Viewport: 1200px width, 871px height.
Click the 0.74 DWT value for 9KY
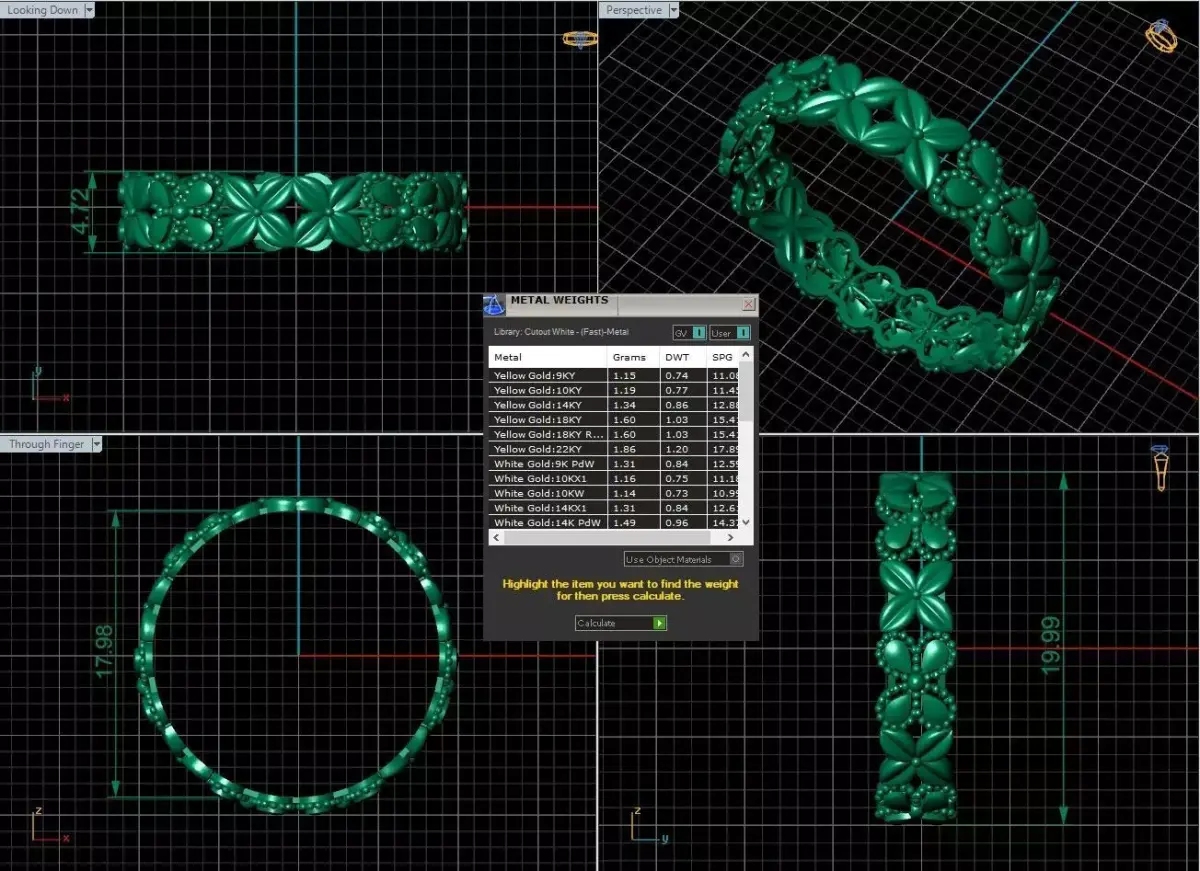point(677,375)
